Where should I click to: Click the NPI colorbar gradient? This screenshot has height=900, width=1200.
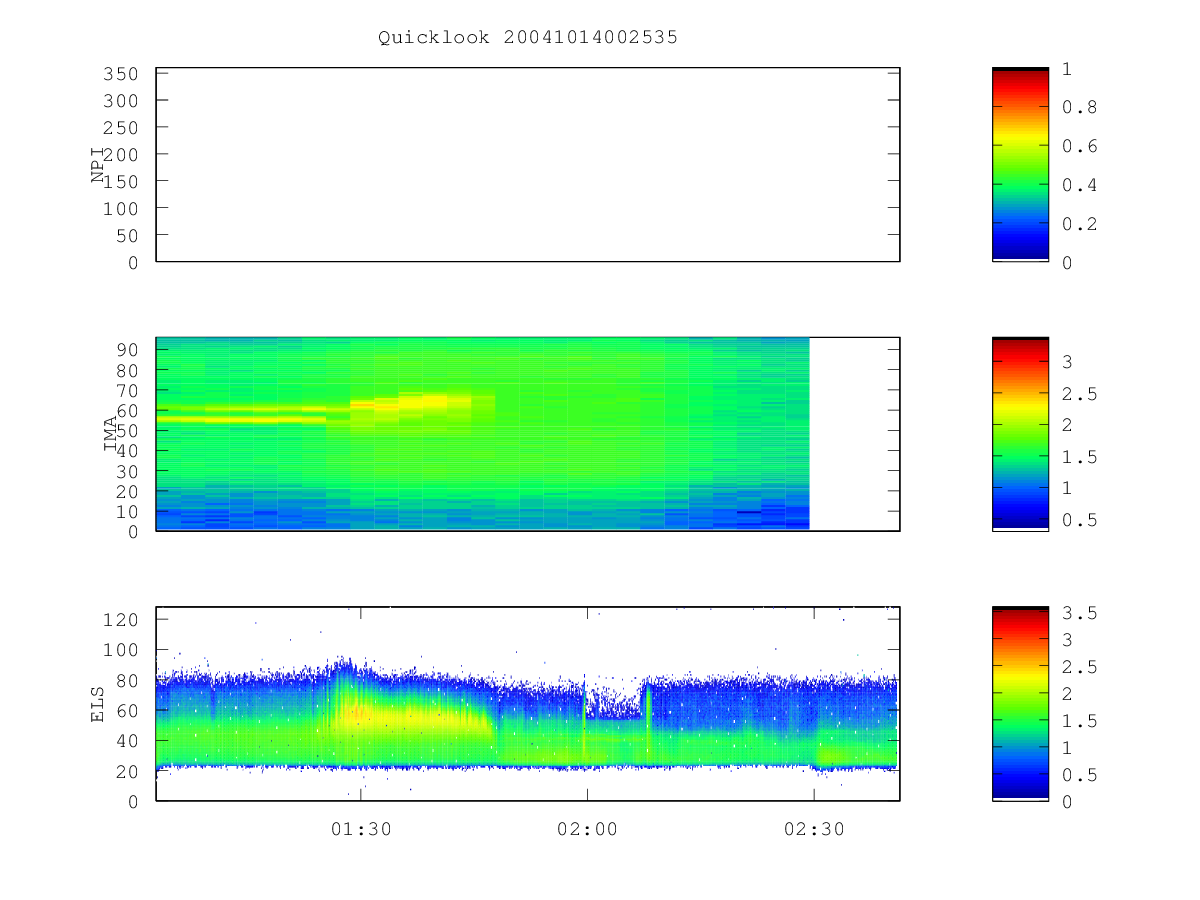(1020, 165)
